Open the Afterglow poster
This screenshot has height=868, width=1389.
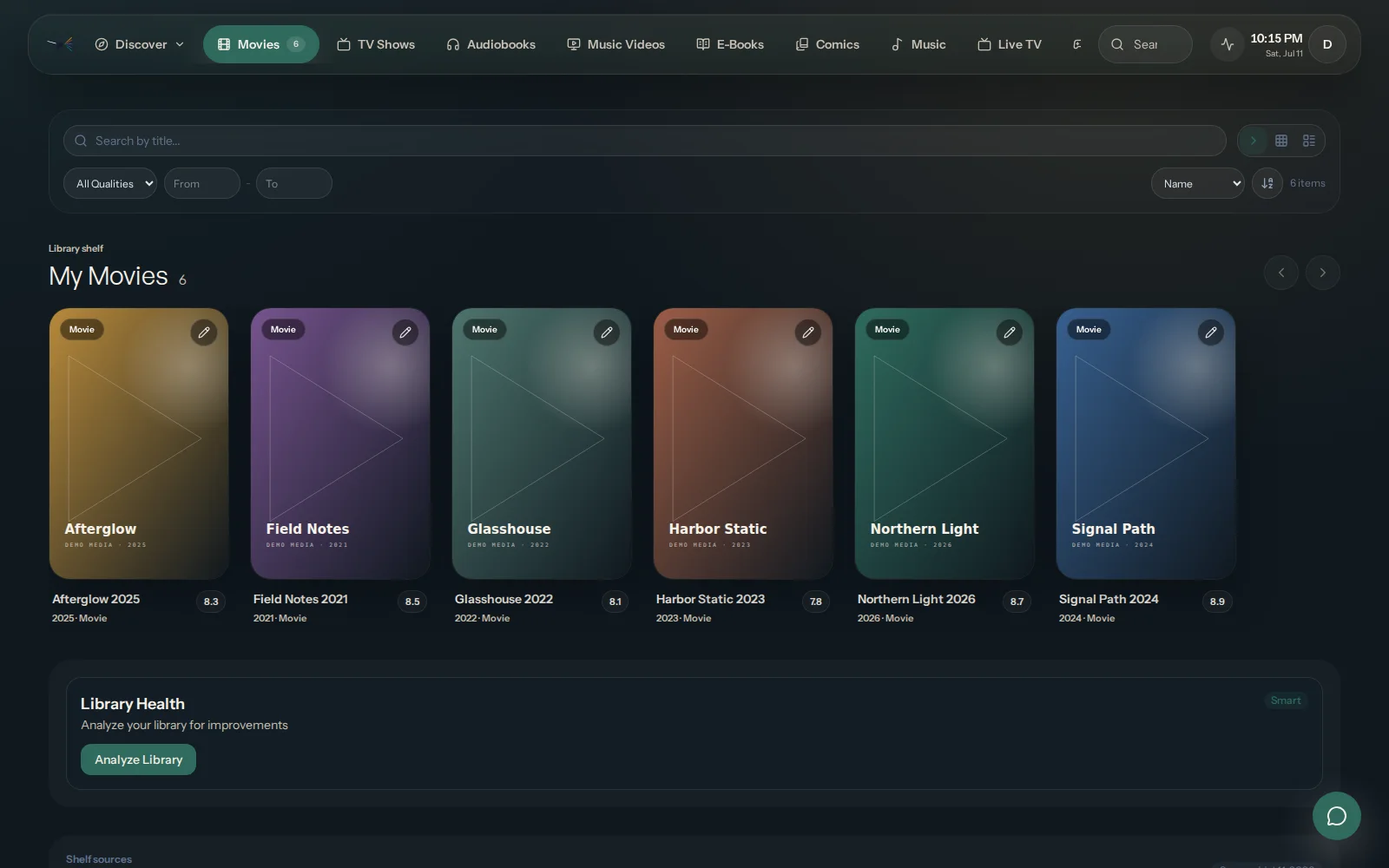pyautogui.click(x=139, y=444)
